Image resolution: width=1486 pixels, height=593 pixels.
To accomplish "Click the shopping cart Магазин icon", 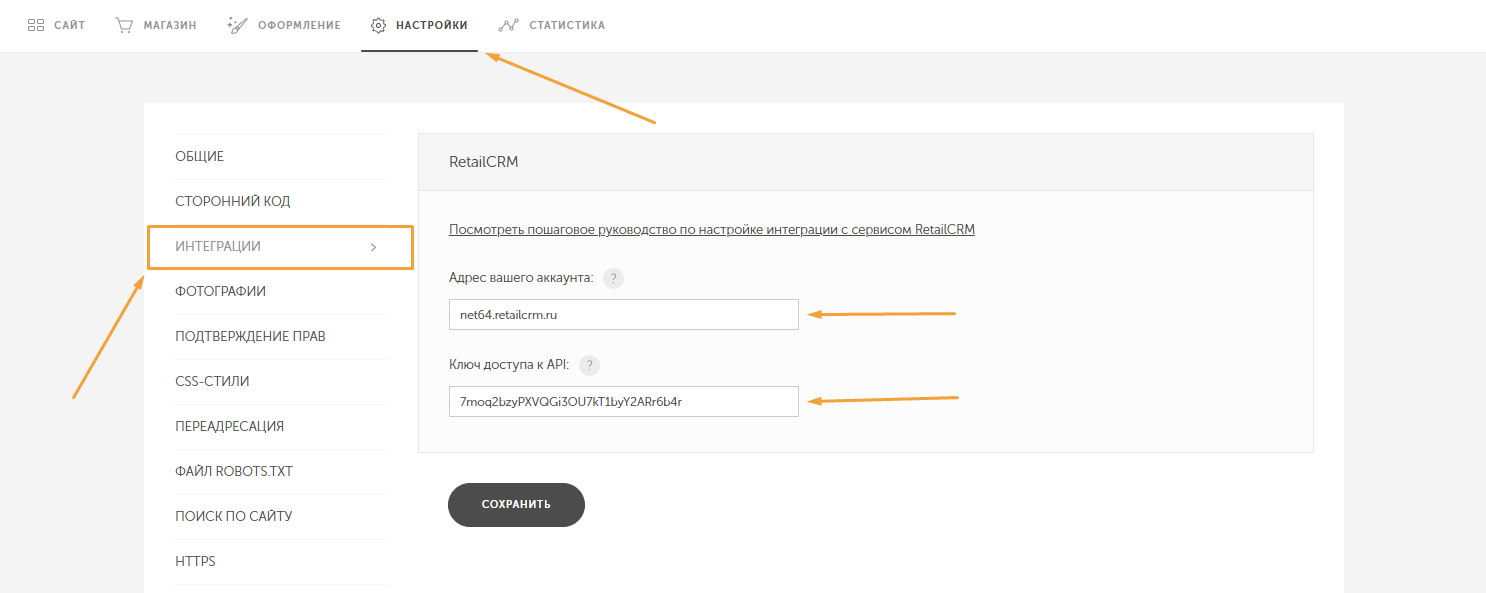I will (x=124, y=25).
